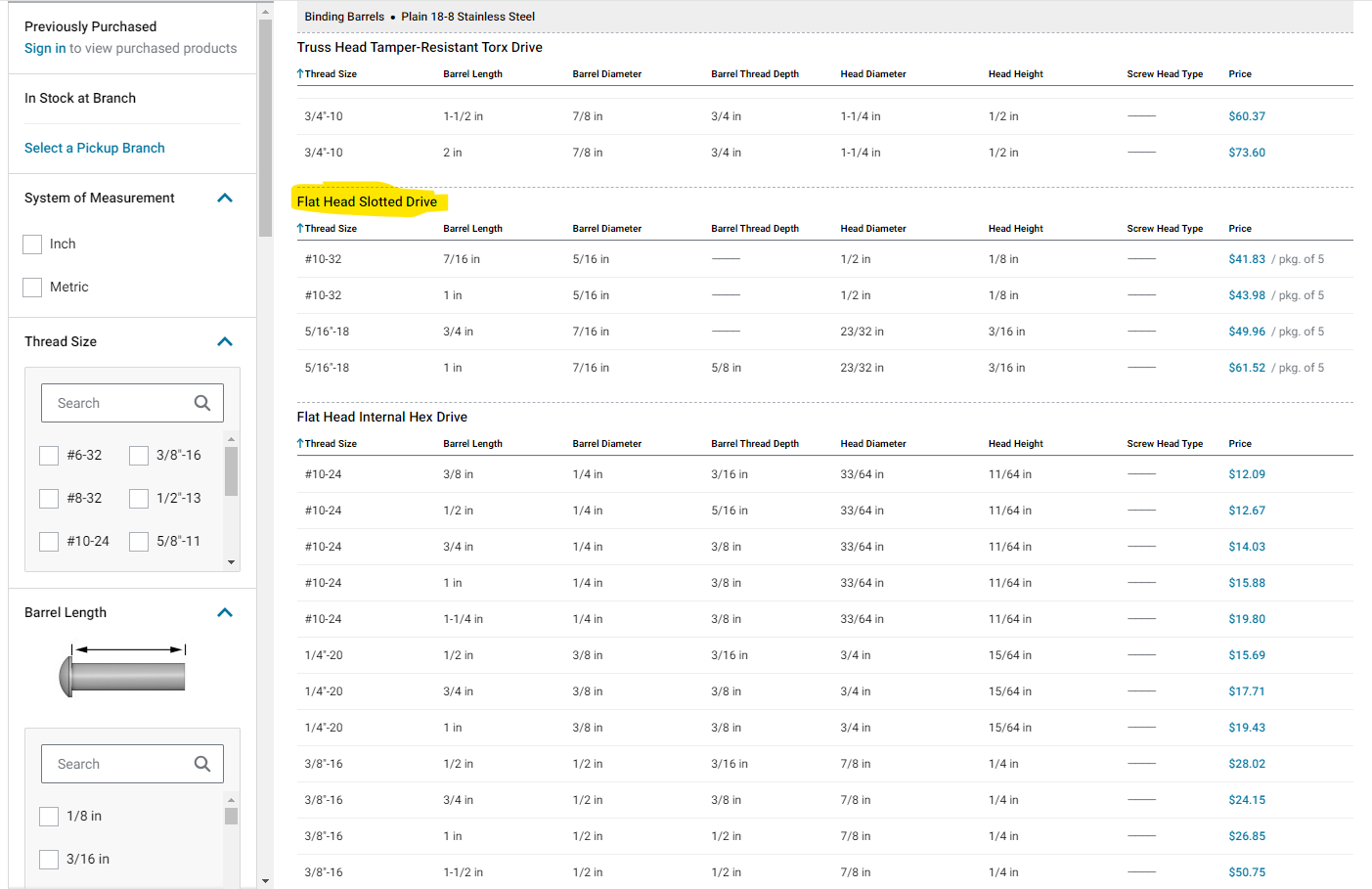Collapse the Barrel Length filter section
This screenshot has width=1372, height=889.
pos(225,612)
